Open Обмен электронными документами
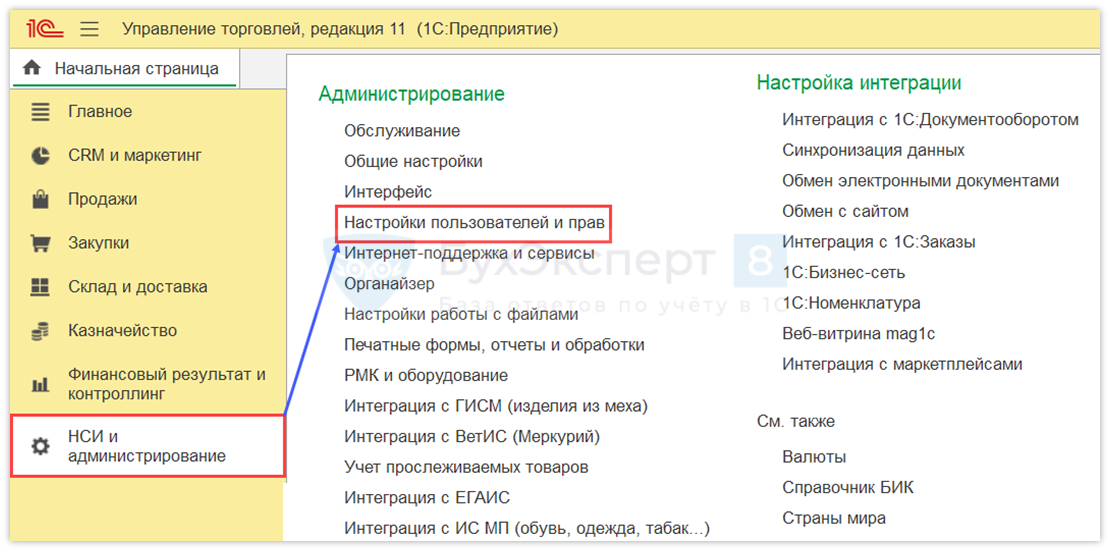 click(x=921, y=181)
